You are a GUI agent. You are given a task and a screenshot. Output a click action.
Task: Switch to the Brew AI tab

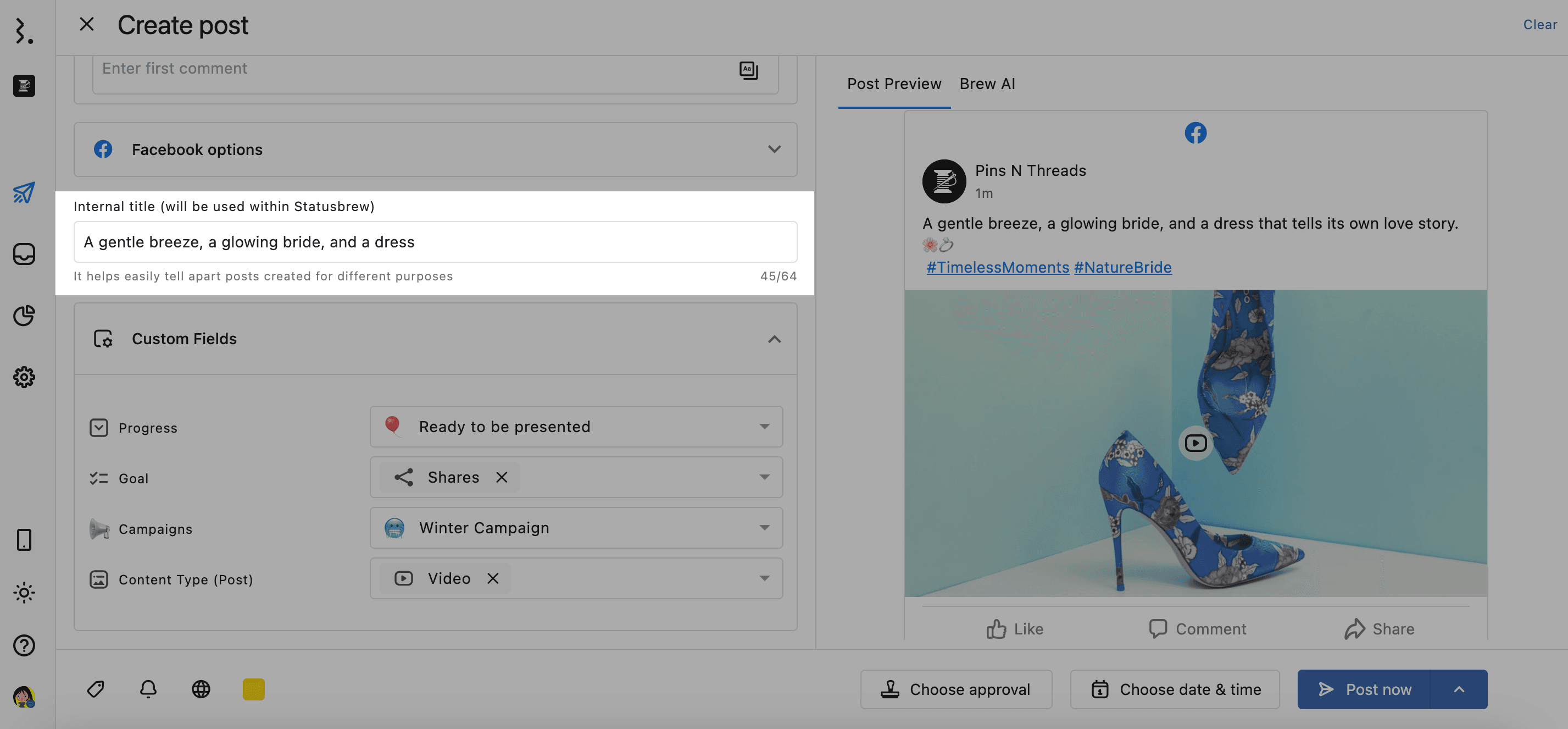[x=987, y=84]
